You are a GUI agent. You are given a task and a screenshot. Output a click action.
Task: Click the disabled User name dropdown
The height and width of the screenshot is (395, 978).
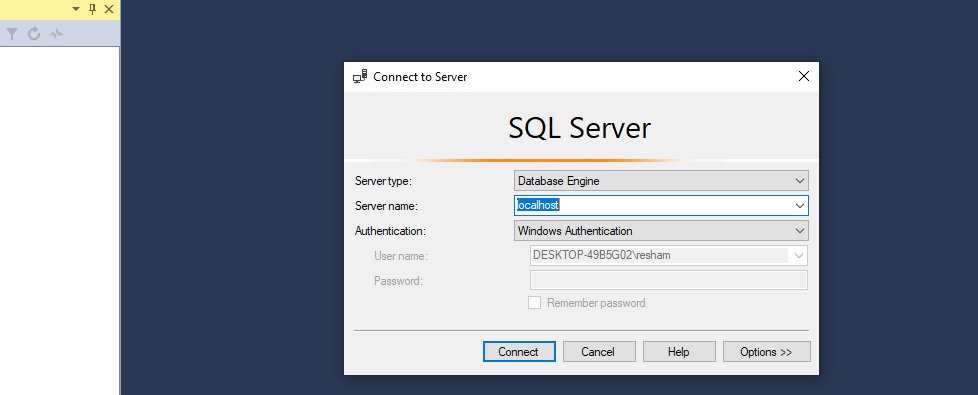click(669, 255)
